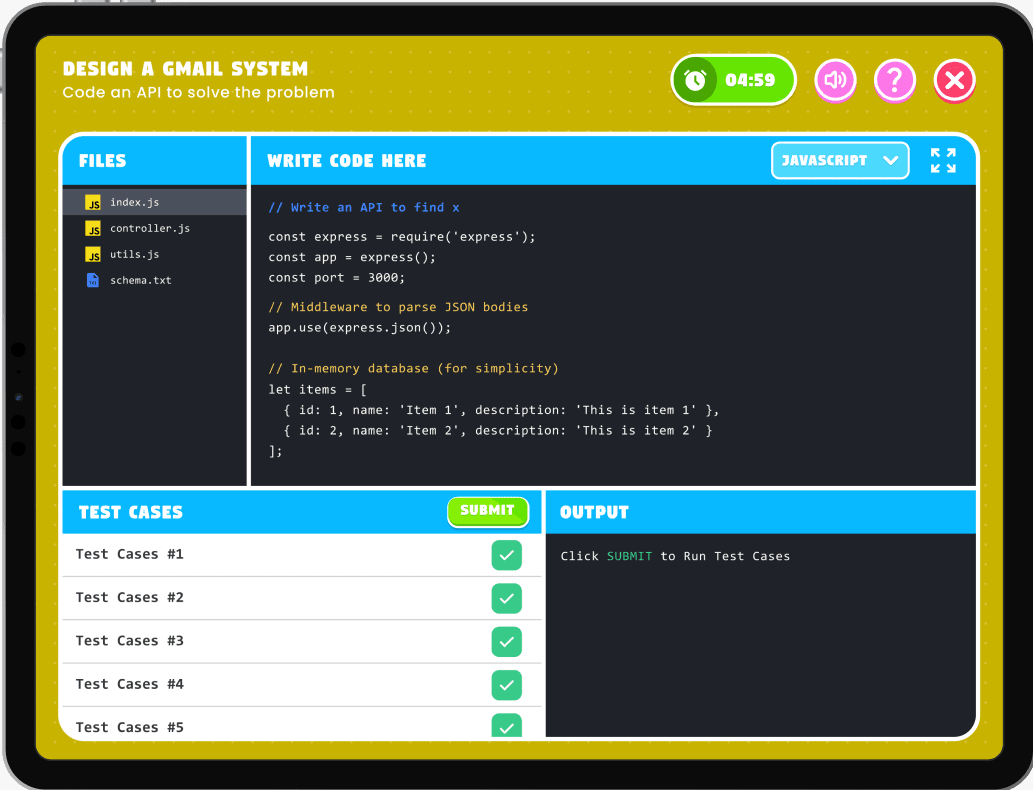The width and height of the screenshot is (1033, 790).
Task: Click the FILES panel header
Action: point(103,161)
